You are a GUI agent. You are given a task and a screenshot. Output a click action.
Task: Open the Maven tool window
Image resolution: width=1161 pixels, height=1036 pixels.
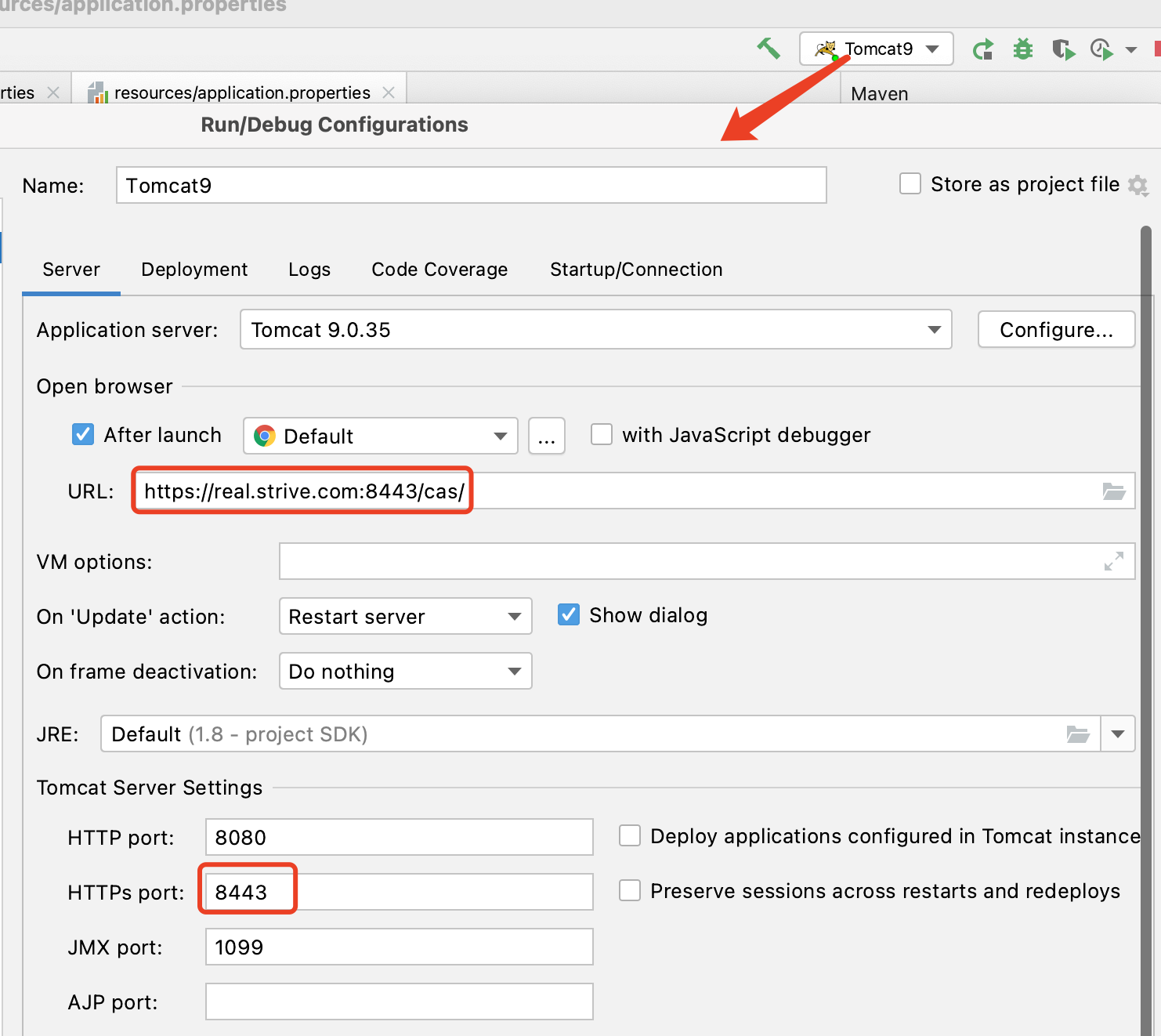click(880, 93)
